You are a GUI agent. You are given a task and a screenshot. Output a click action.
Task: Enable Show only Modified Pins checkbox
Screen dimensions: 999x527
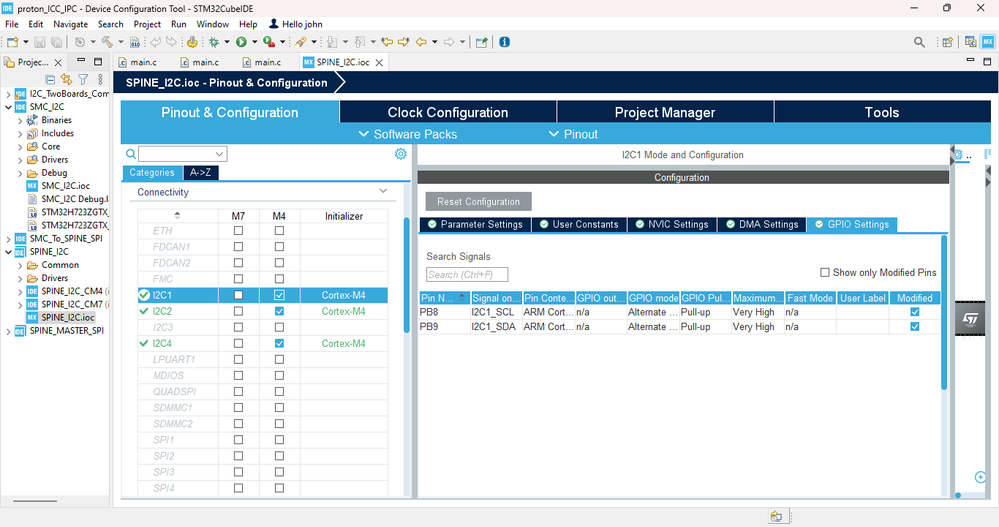824,272
